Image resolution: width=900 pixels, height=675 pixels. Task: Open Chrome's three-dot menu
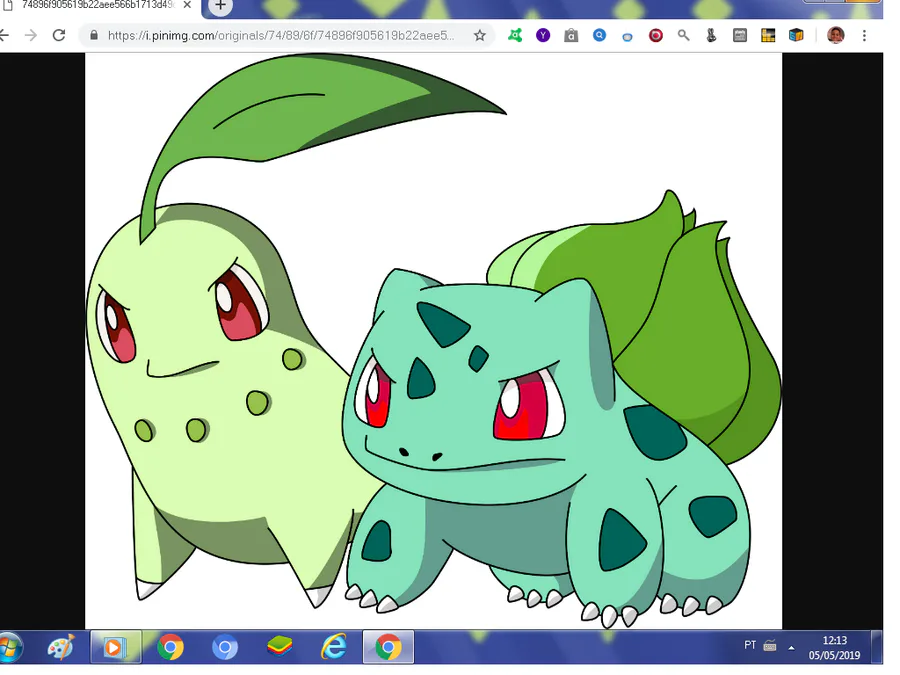click(x=864, y=36)
